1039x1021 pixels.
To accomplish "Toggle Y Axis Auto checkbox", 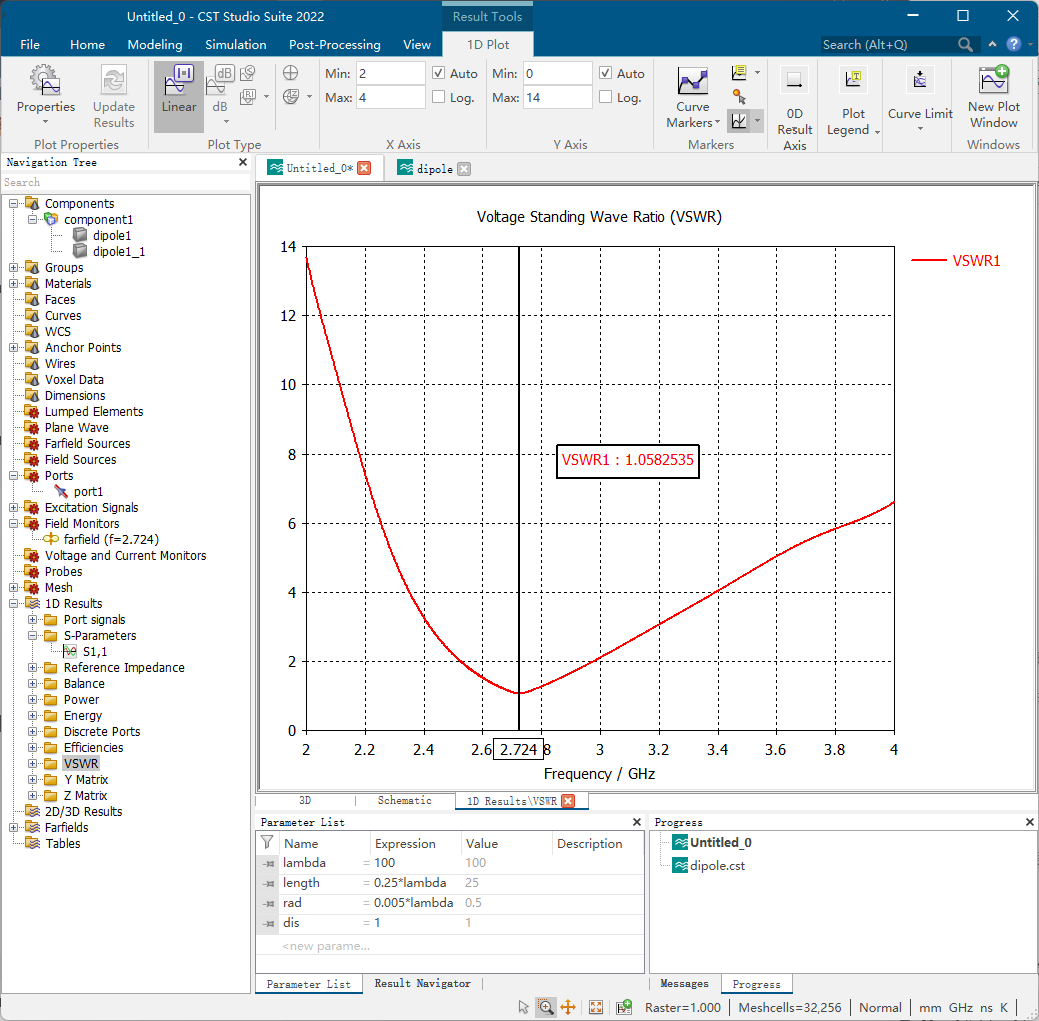I will click(605, 73).
